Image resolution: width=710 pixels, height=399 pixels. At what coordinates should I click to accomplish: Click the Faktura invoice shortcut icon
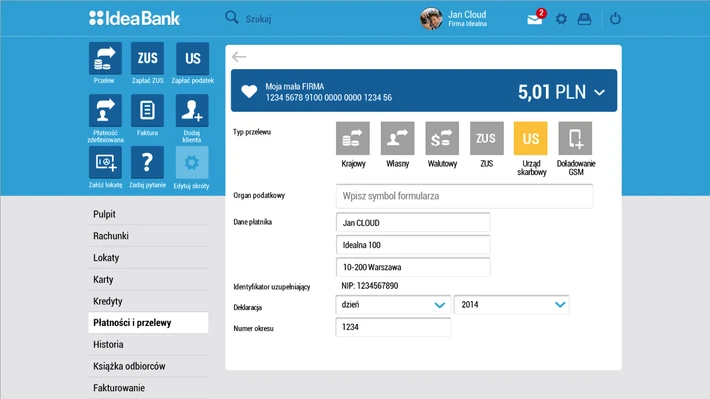coord(147,111)
